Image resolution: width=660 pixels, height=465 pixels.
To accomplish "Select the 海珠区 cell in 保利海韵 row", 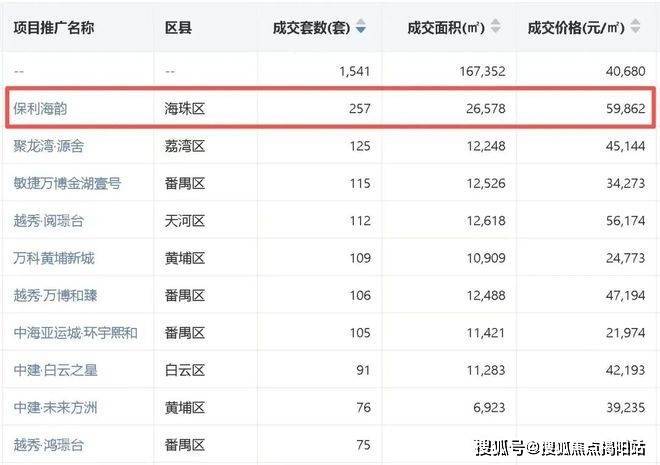I will 185,109.
